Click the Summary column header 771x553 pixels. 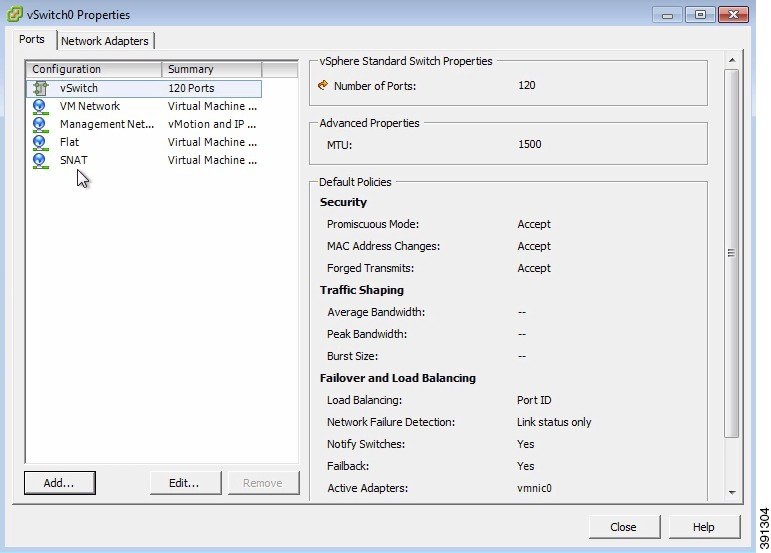click(x=211, y=69)
